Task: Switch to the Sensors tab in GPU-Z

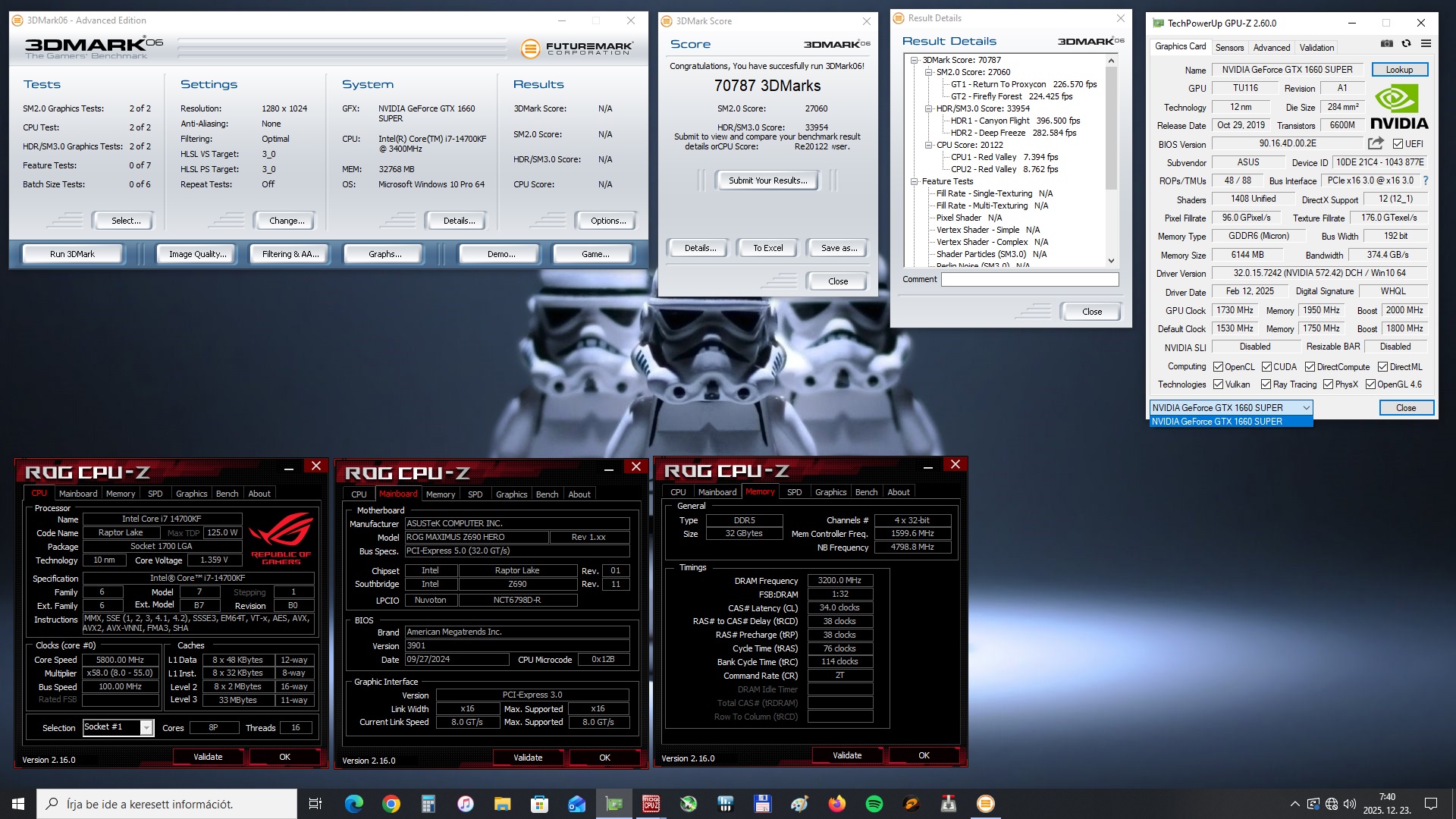Action: [1229, 47]
